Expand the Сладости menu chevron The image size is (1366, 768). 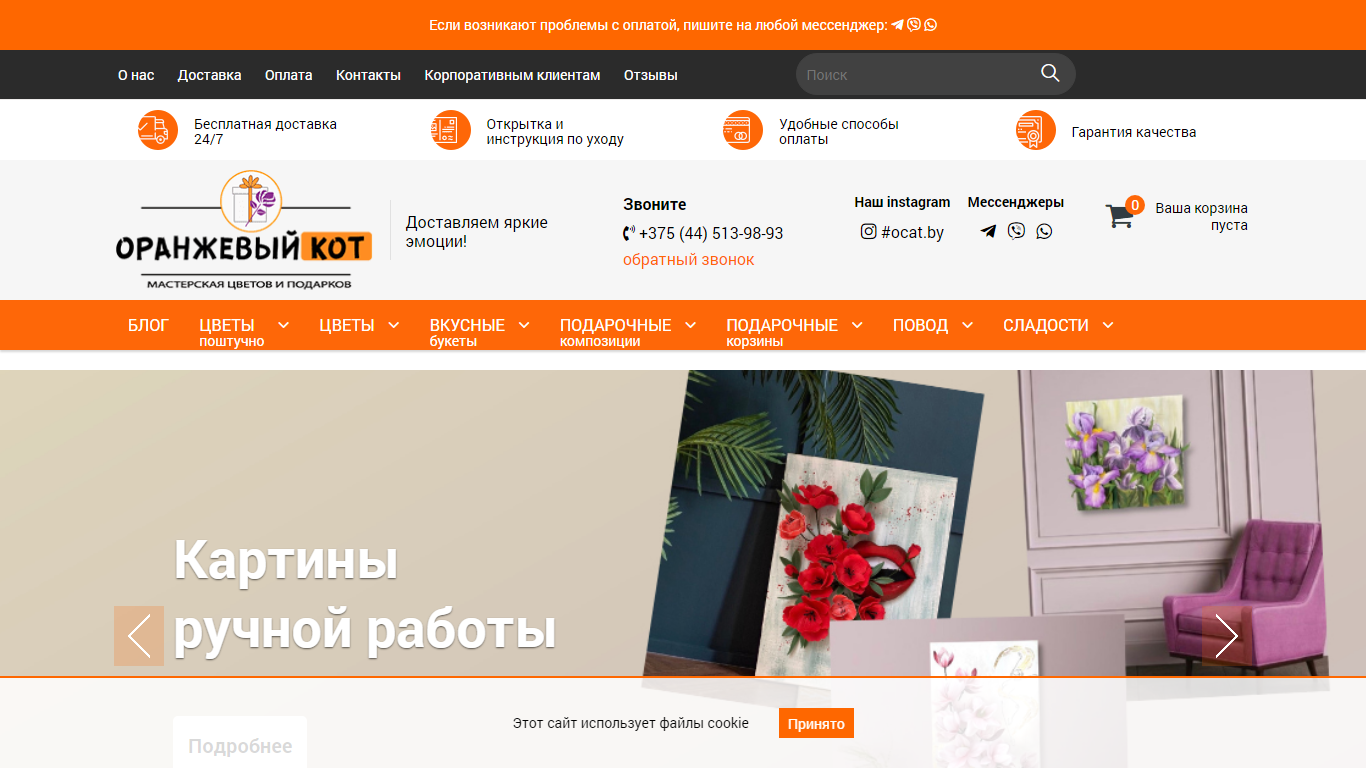[x=1108, y=325]
